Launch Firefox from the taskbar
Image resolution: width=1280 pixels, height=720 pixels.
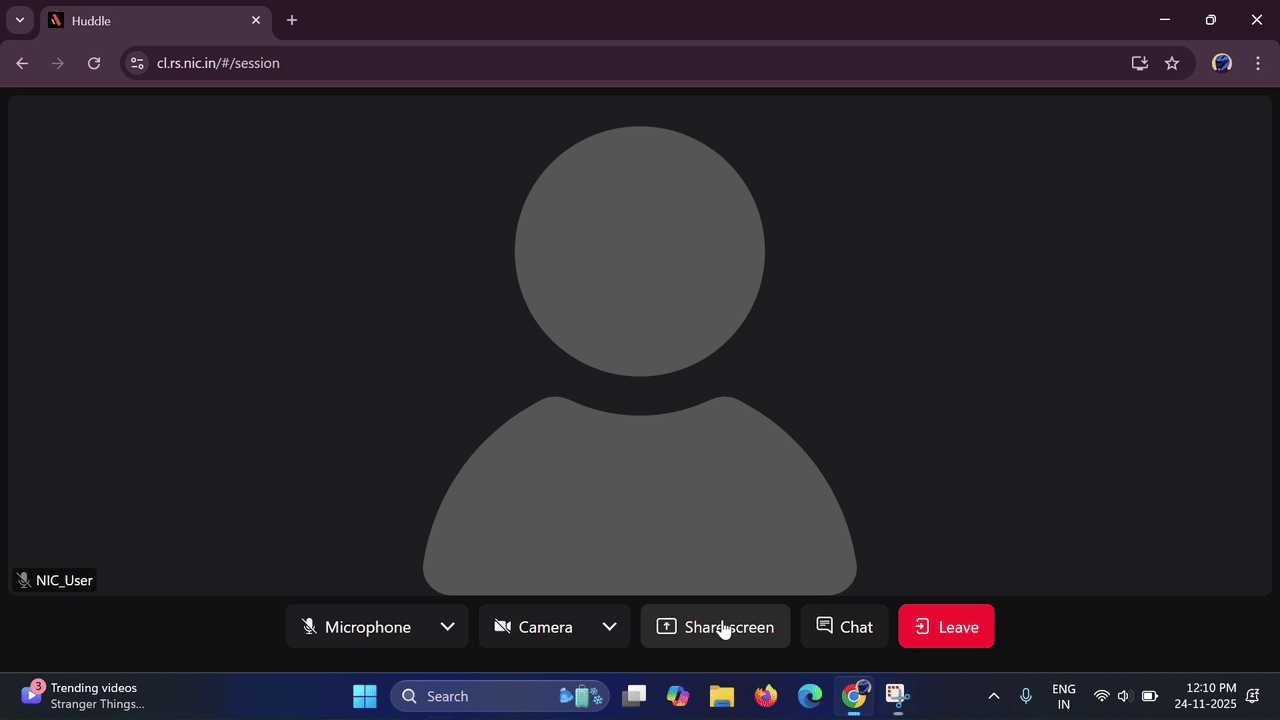[x=765, y=696]
